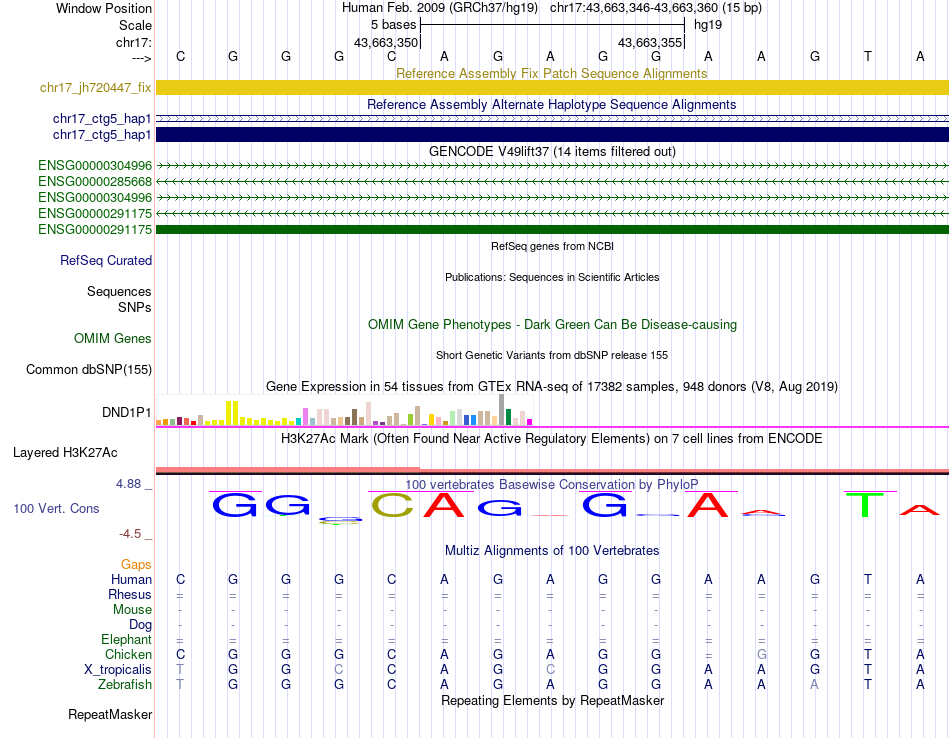The height and width of the screenshot is (738, 950).
Task: Click the olive C in the PhyloP conservation logo
Action: tap(392, 505)
